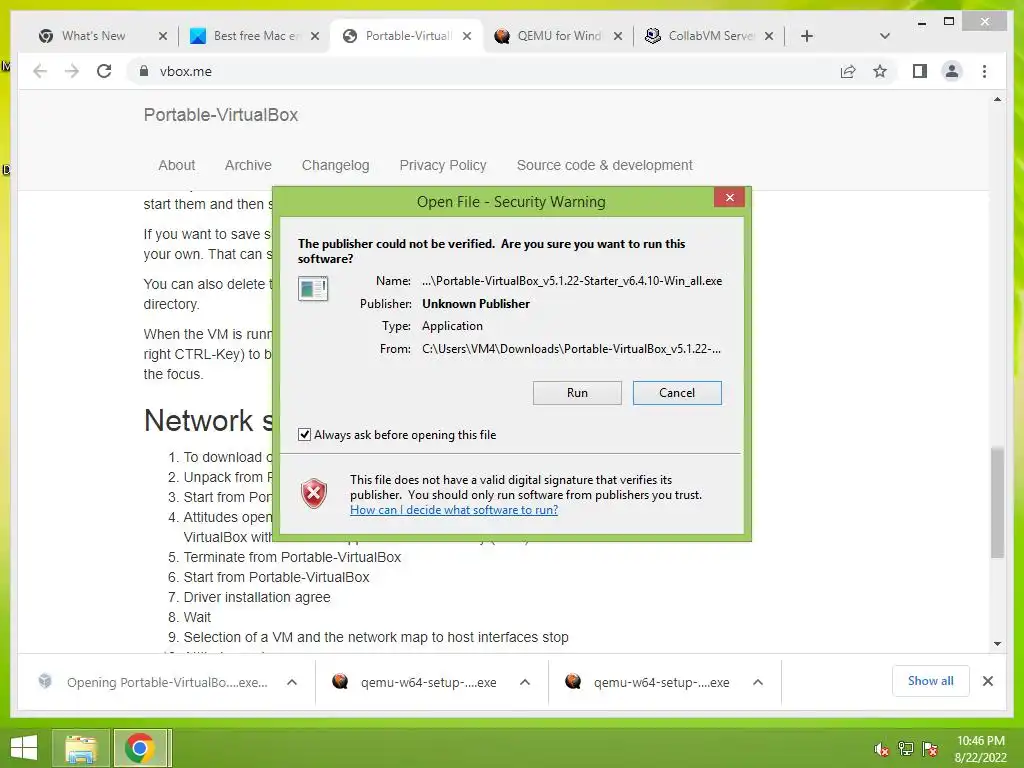
Task: Click Cancel in the Security Warning dialog
Action: [677, 393]
